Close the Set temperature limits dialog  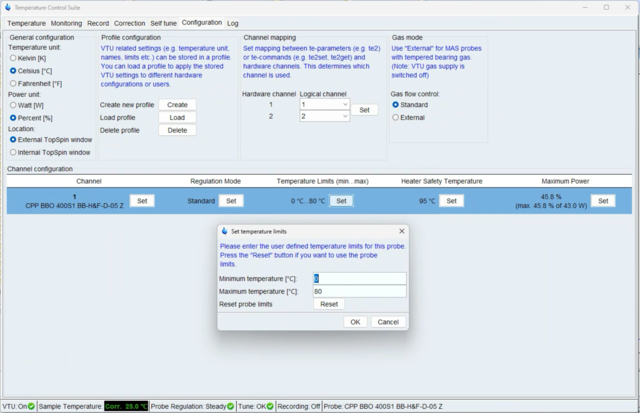pos(402,231)
